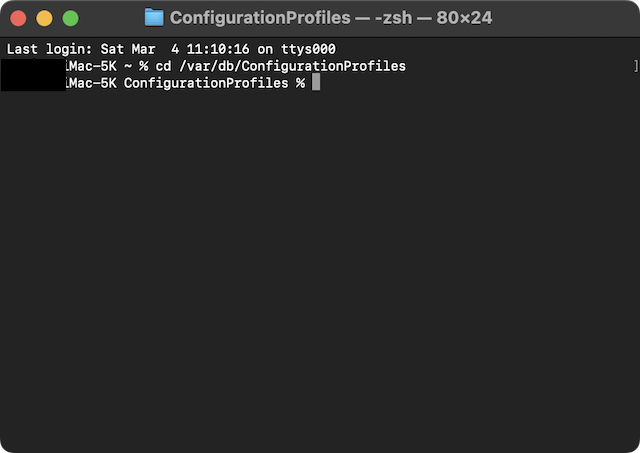Click the /var/db/ConfigurationProfiles path text
The image size is (640, 453).
291,66
